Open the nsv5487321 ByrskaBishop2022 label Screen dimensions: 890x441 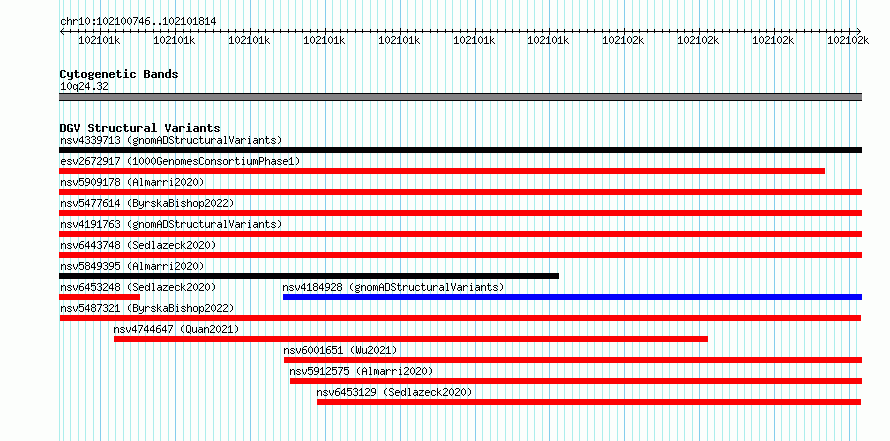[147, 308]
